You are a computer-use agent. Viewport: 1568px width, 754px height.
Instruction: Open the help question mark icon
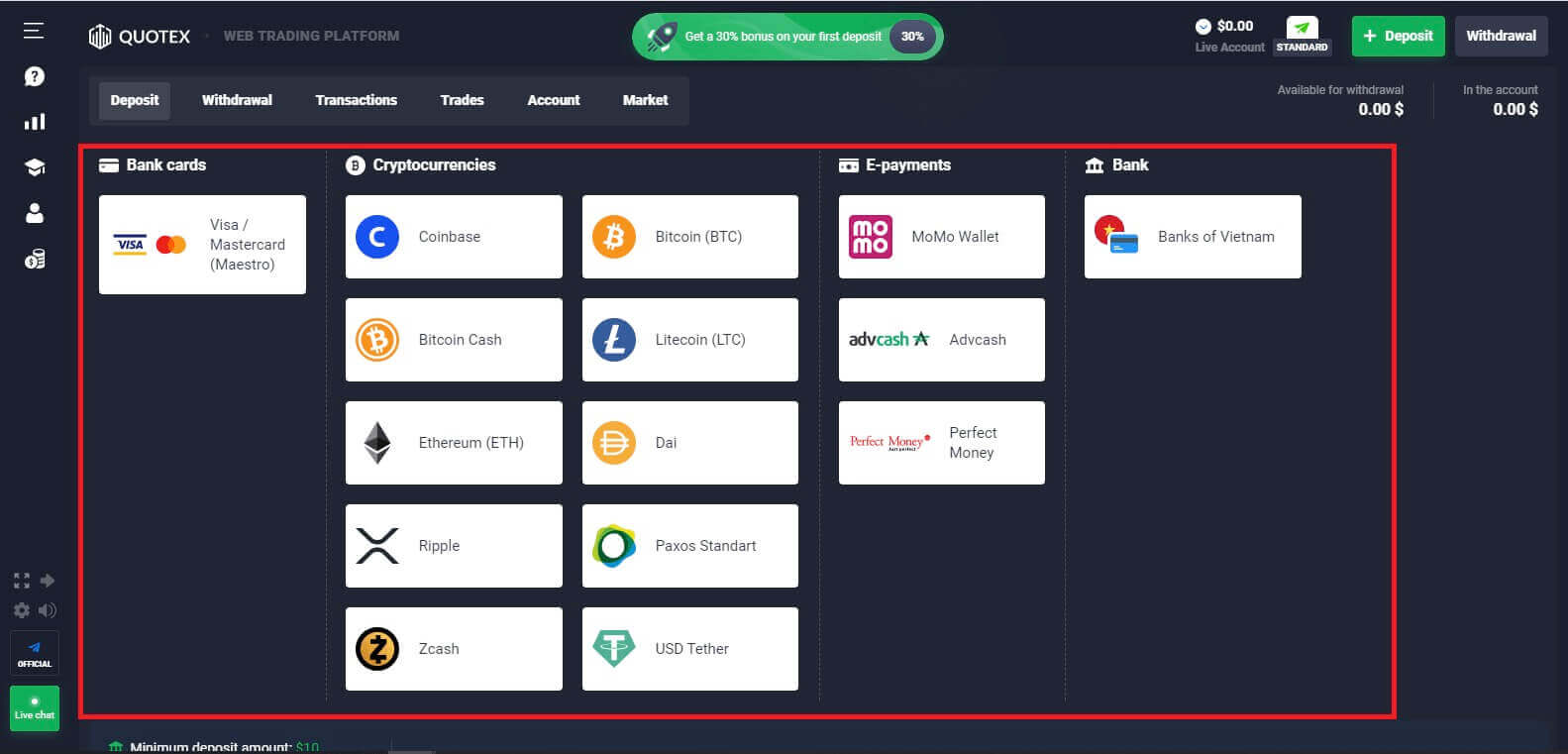point(35,76)
